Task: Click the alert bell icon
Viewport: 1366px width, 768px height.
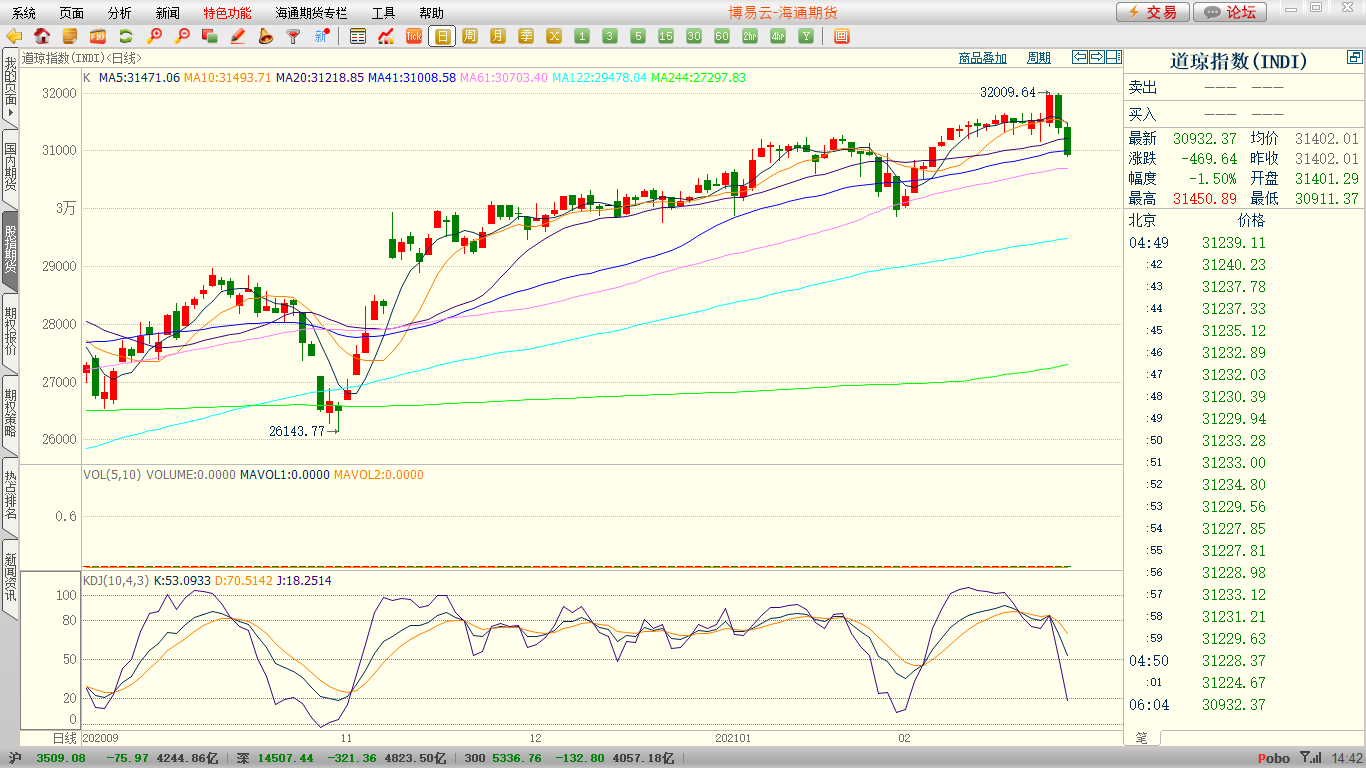Action: click(x=266, y=36)
